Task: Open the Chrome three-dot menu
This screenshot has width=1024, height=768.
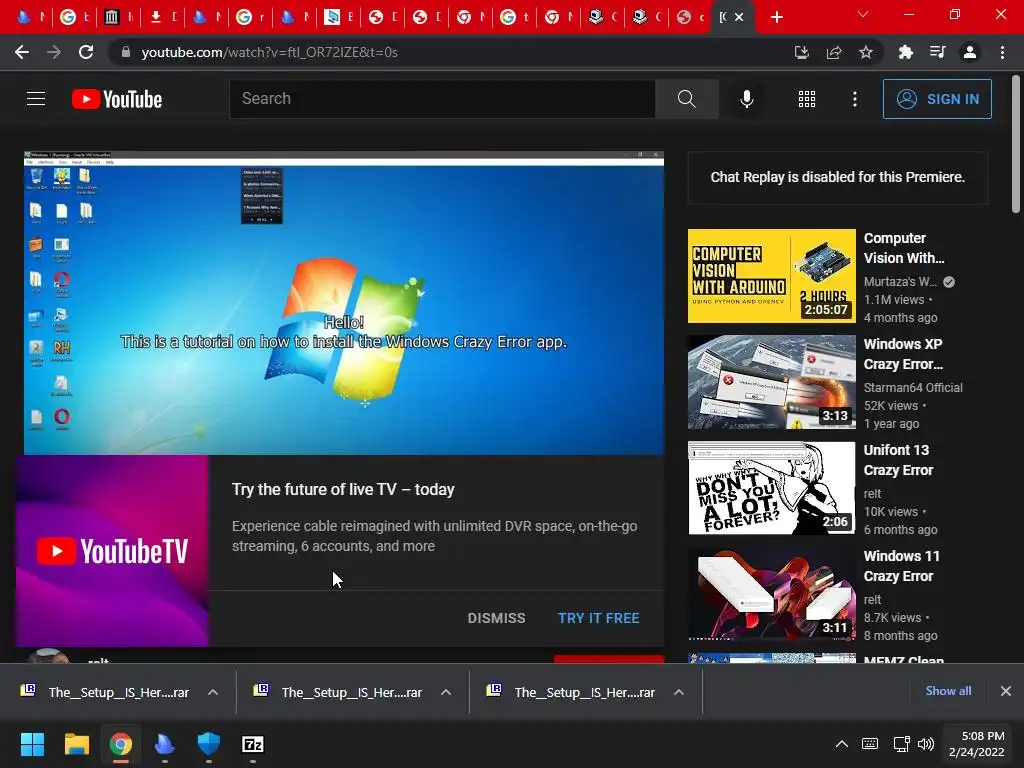Action: click(1002, 52)
